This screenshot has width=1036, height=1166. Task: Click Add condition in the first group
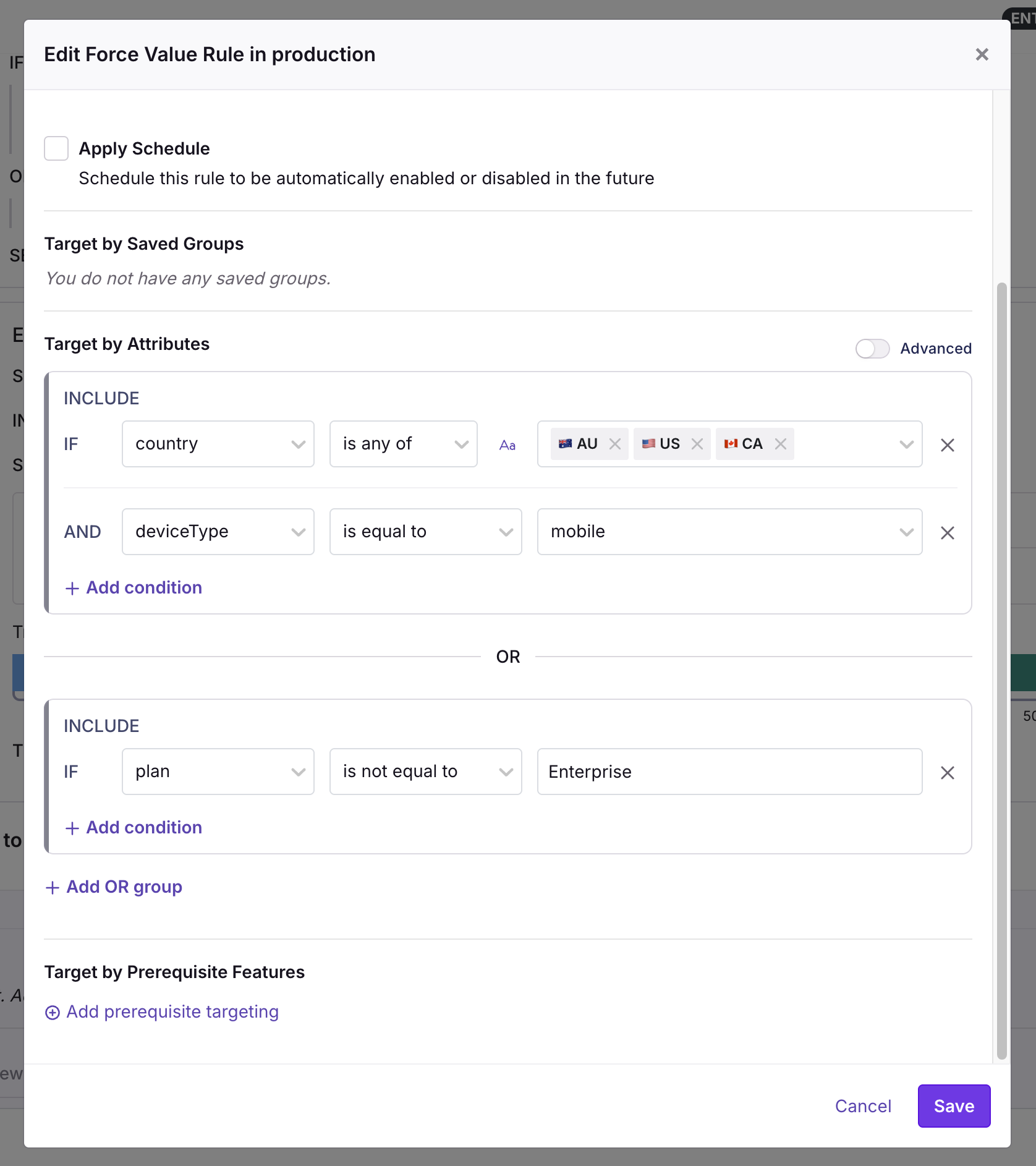click(133, 587)
